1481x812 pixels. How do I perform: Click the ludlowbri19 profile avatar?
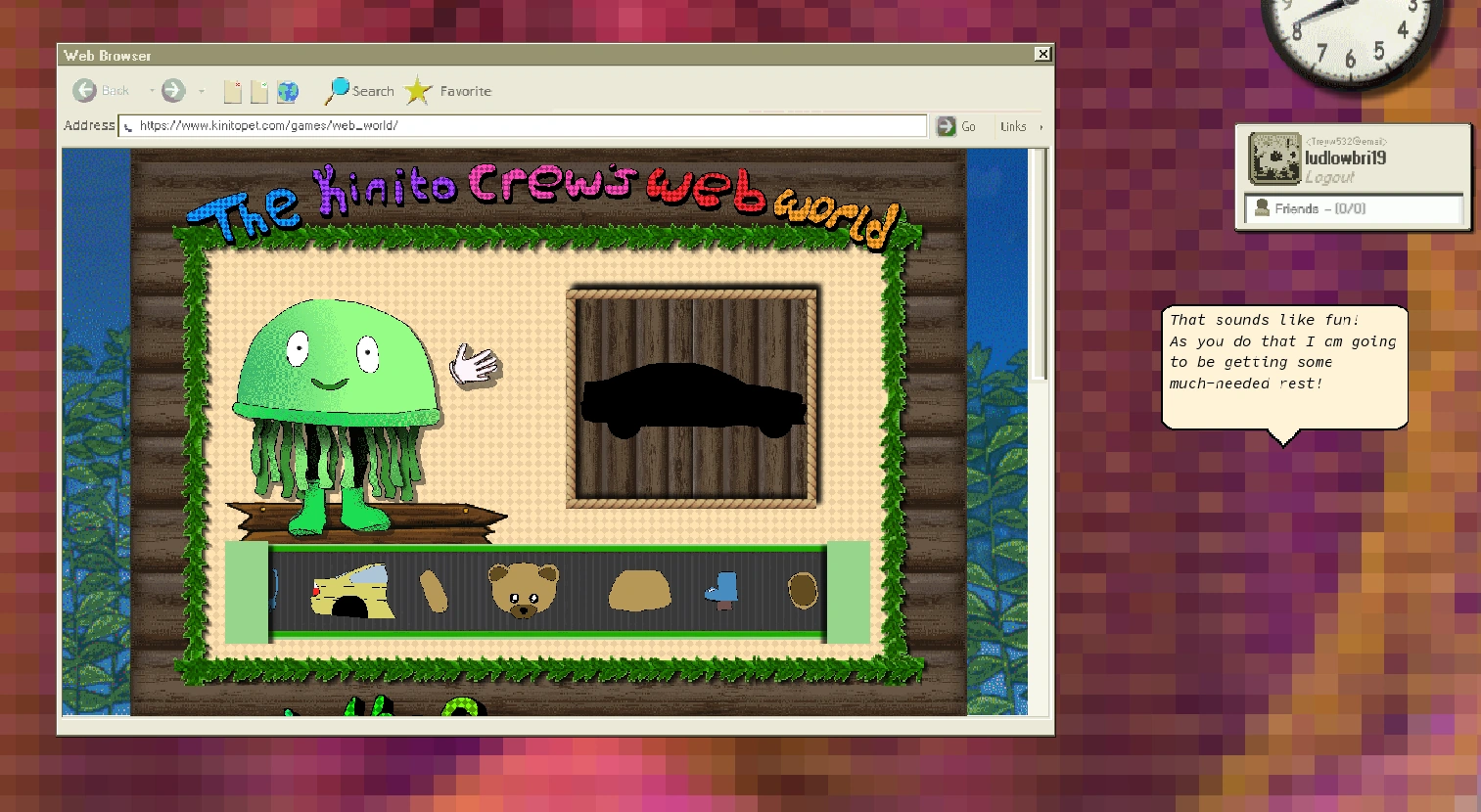coord(1274,158)
